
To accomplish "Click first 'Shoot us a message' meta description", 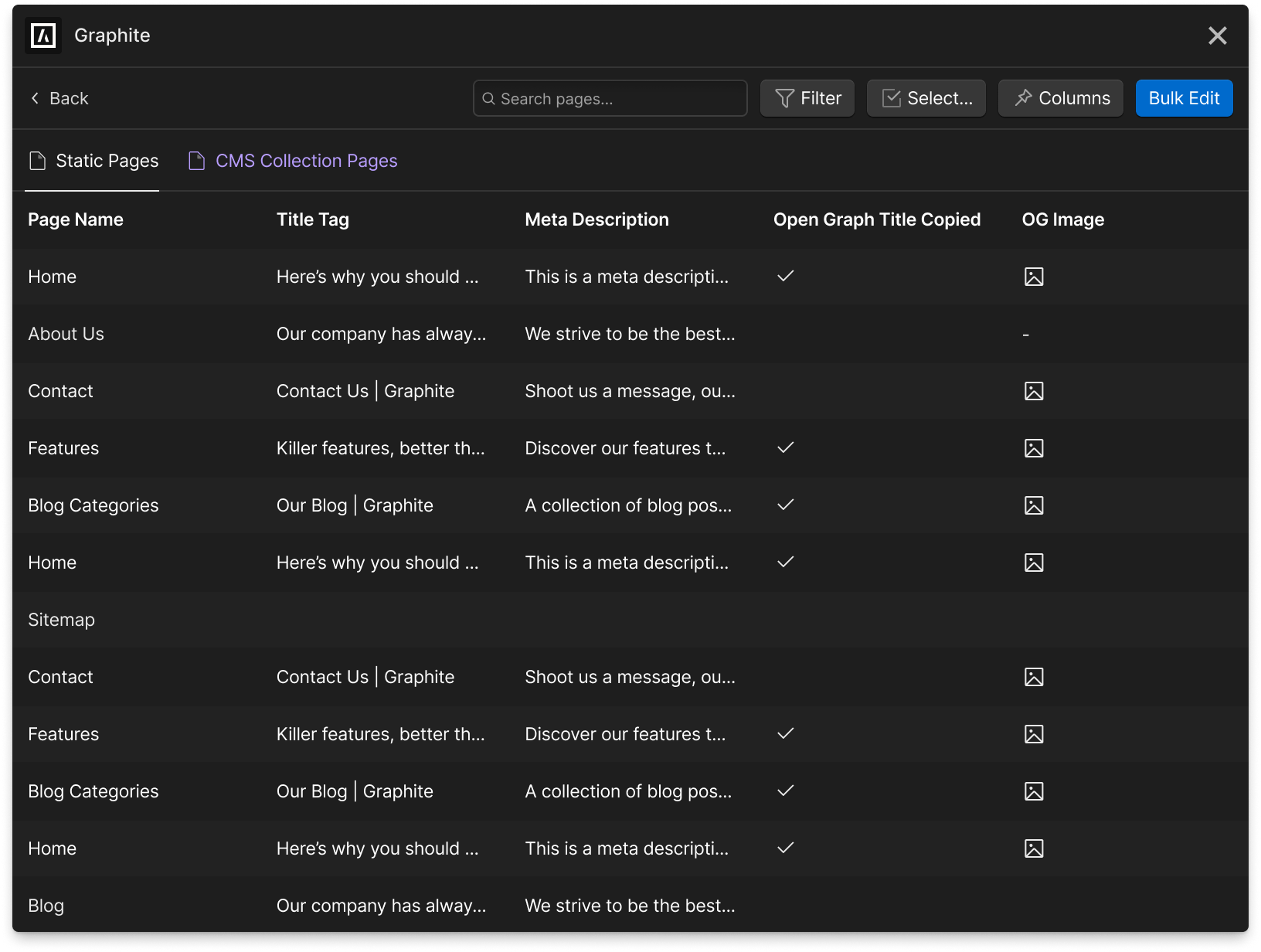I will pos(630,391).
